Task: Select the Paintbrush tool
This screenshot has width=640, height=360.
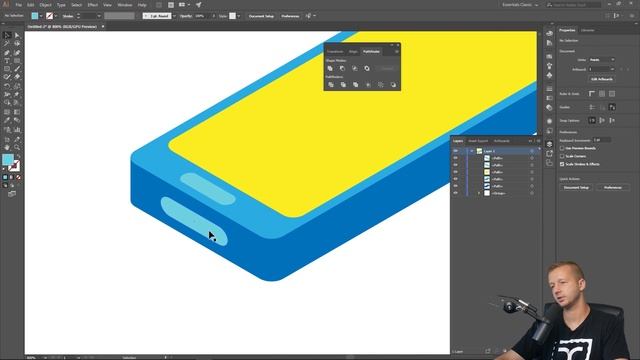Action: click(x=17, y=69)
